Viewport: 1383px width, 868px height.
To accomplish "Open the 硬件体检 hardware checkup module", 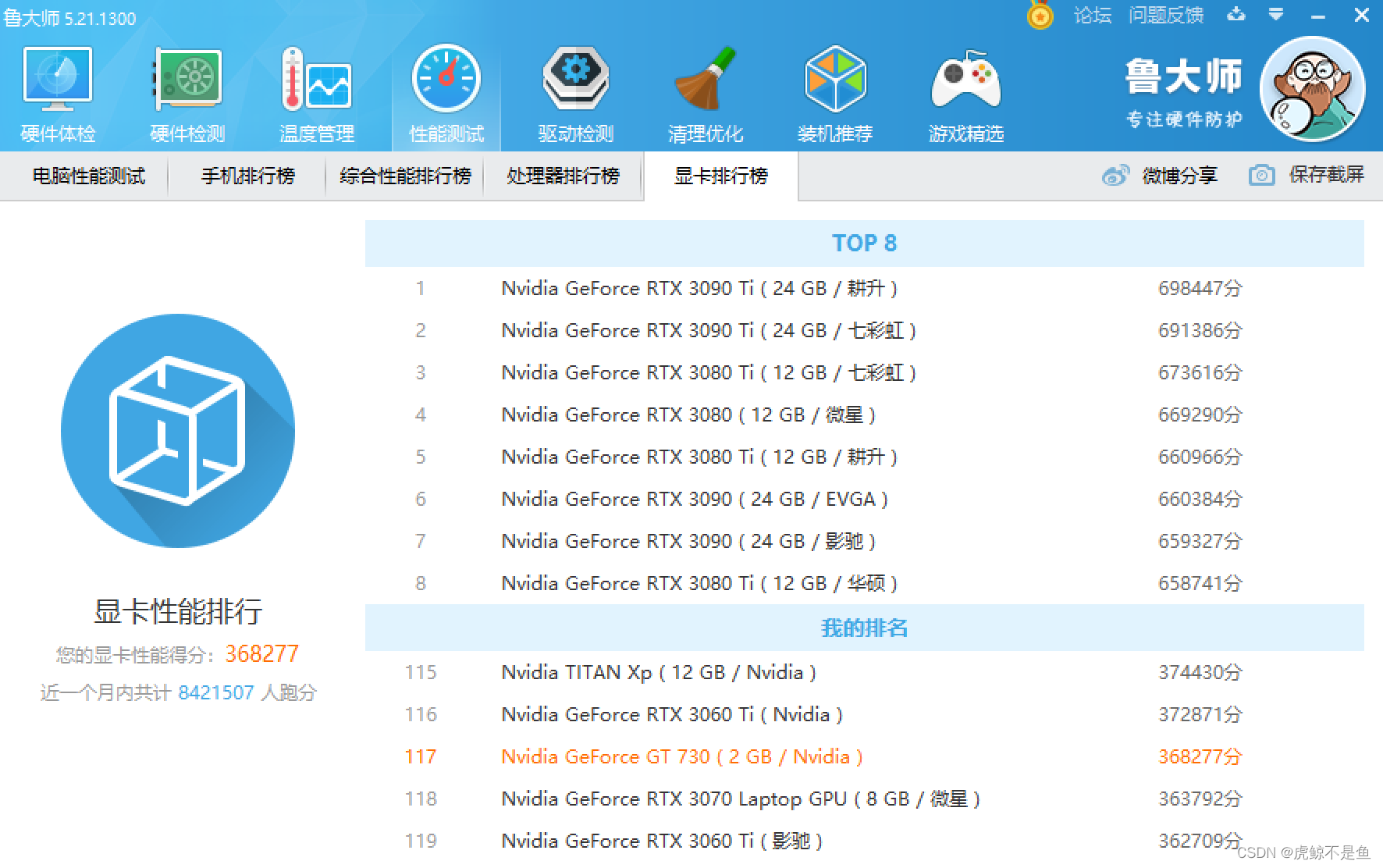I will [x=58, y=95].
